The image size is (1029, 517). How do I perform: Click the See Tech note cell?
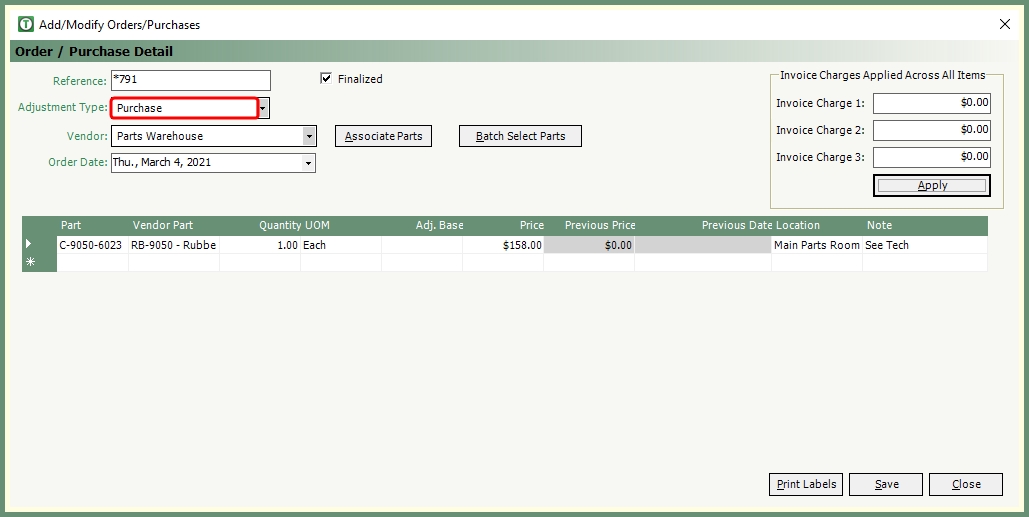point(924,245)
